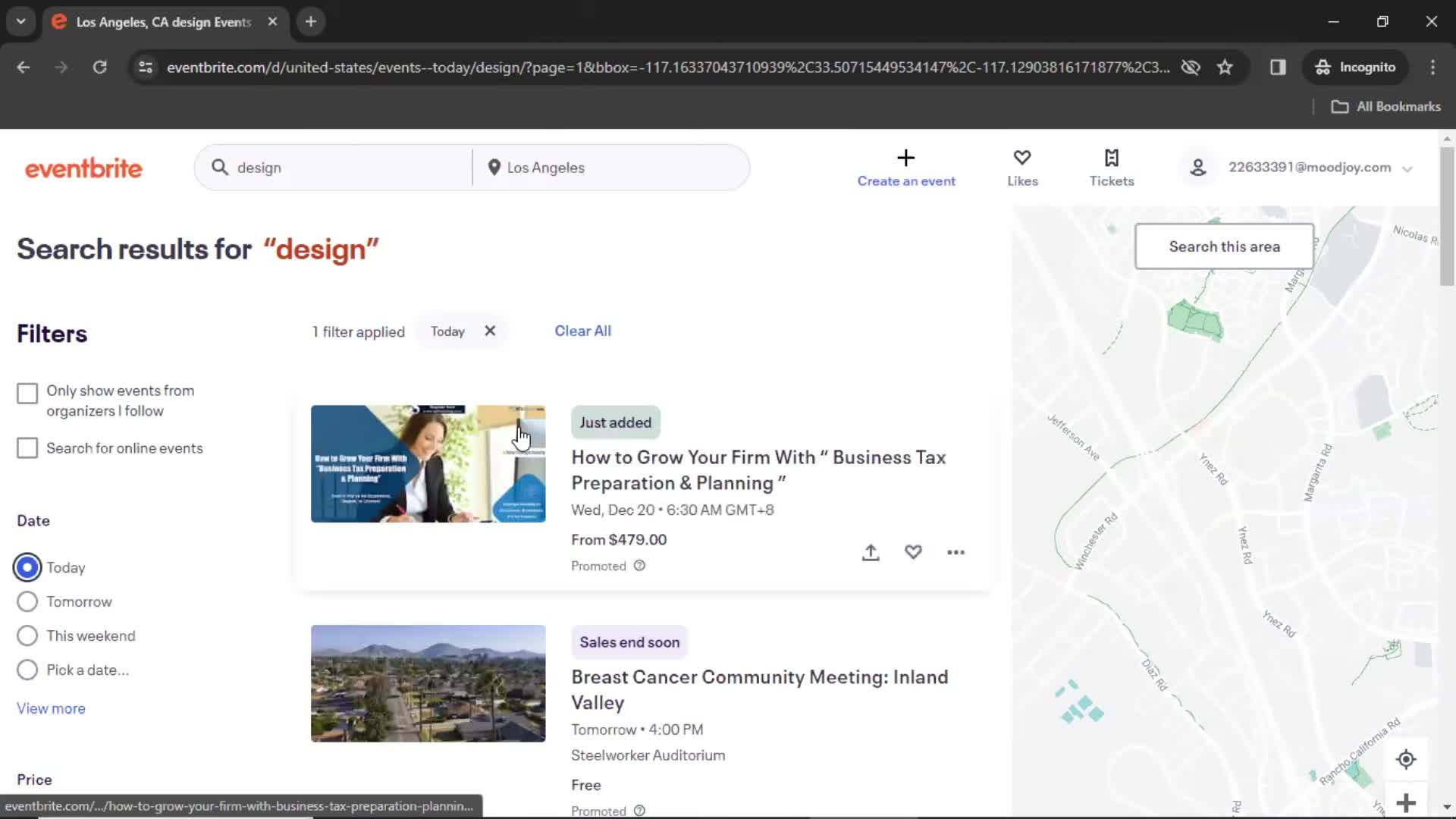Select the Today date radio

(27, 567)
